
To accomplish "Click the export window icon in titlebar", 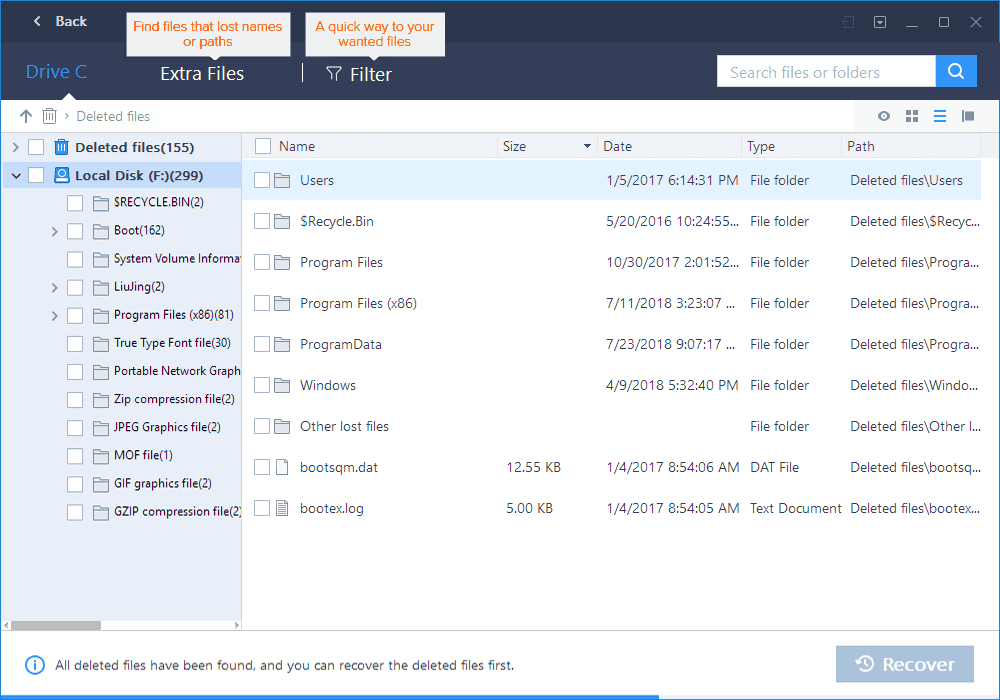I will 848,21.
